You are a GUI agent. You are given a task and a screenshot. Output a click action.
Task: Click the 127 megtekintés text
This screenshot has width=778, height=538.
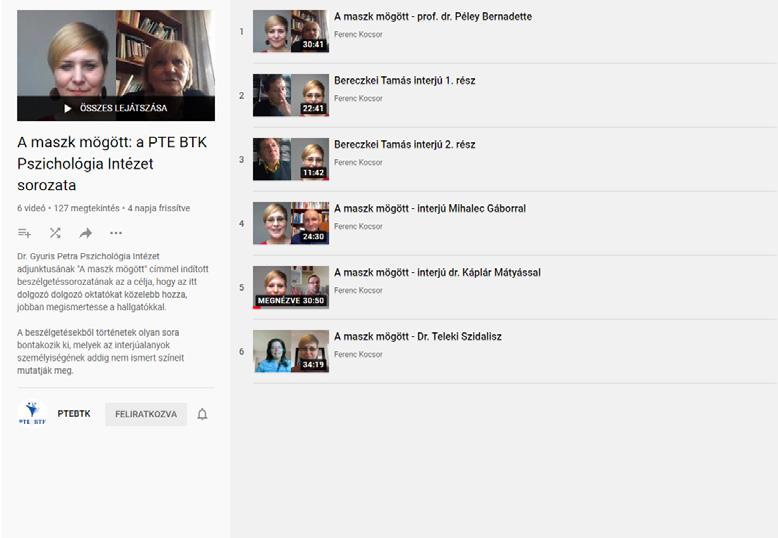coord(87,208)
